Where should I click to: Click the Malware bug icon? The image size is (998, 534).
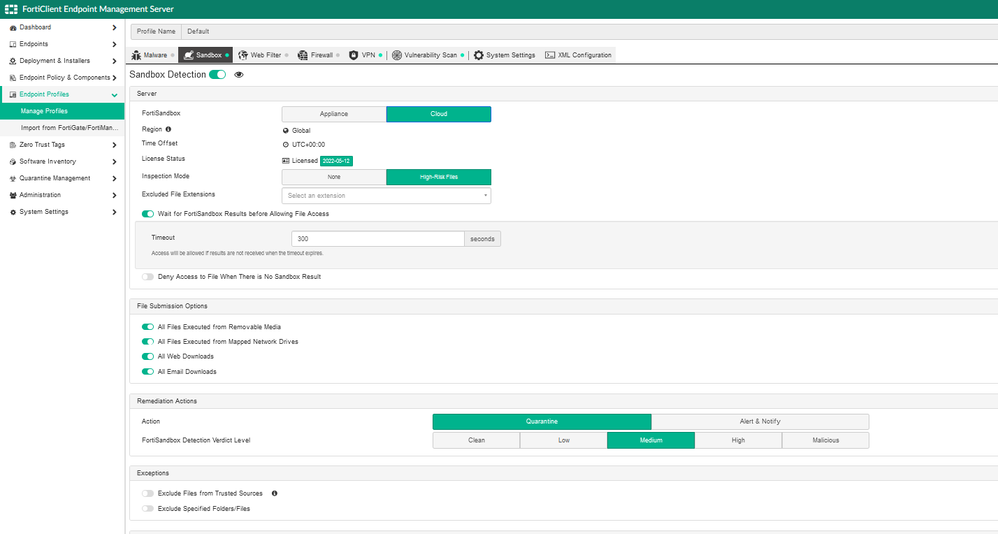coord(136,55)
